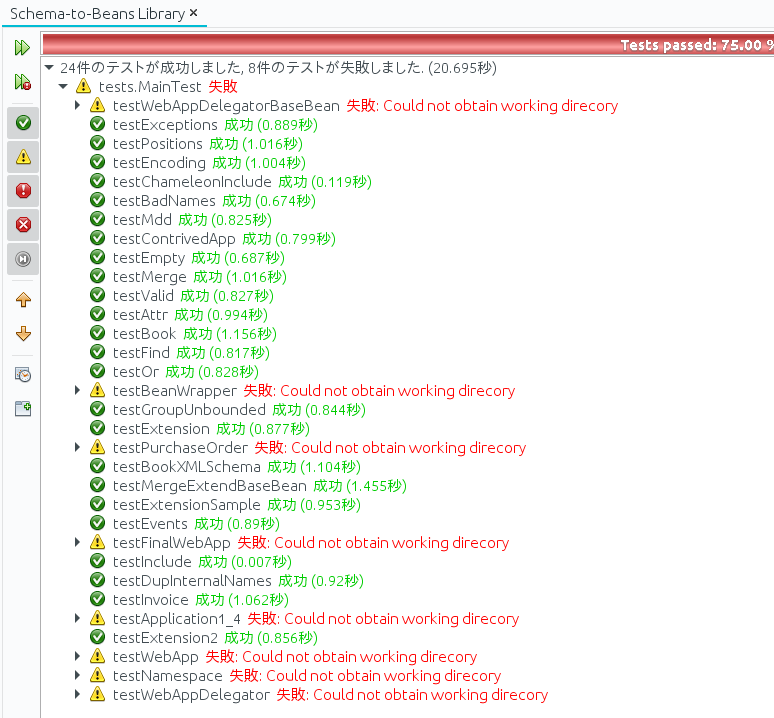774x718 pixels.
Task: Click warning icon of testApplication1_4
Action: (98, 618)
